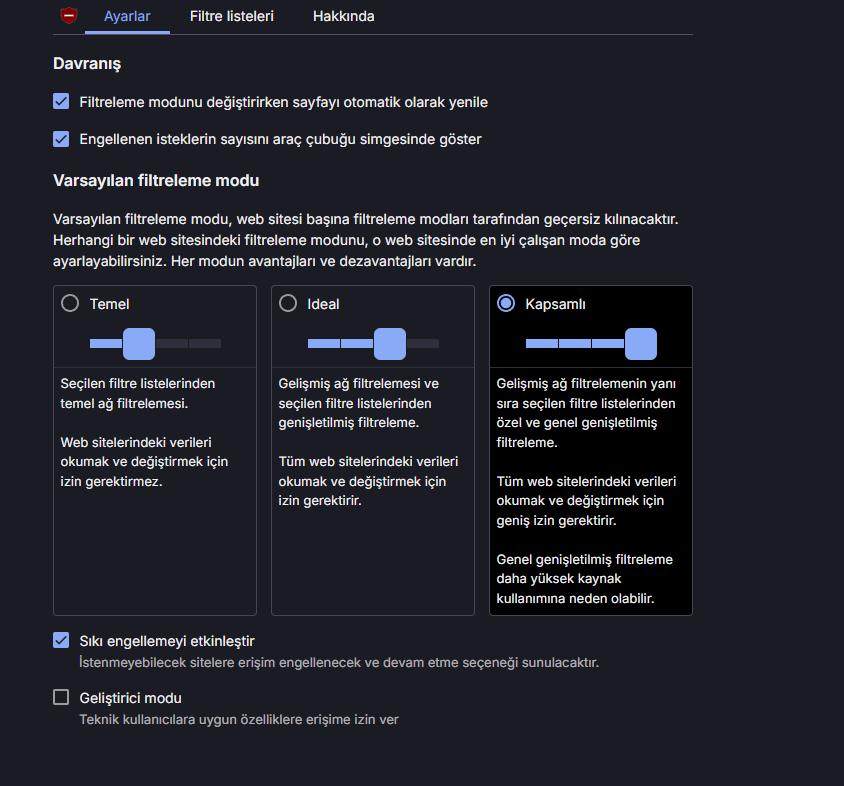Click the Temel mode description text

144,432
